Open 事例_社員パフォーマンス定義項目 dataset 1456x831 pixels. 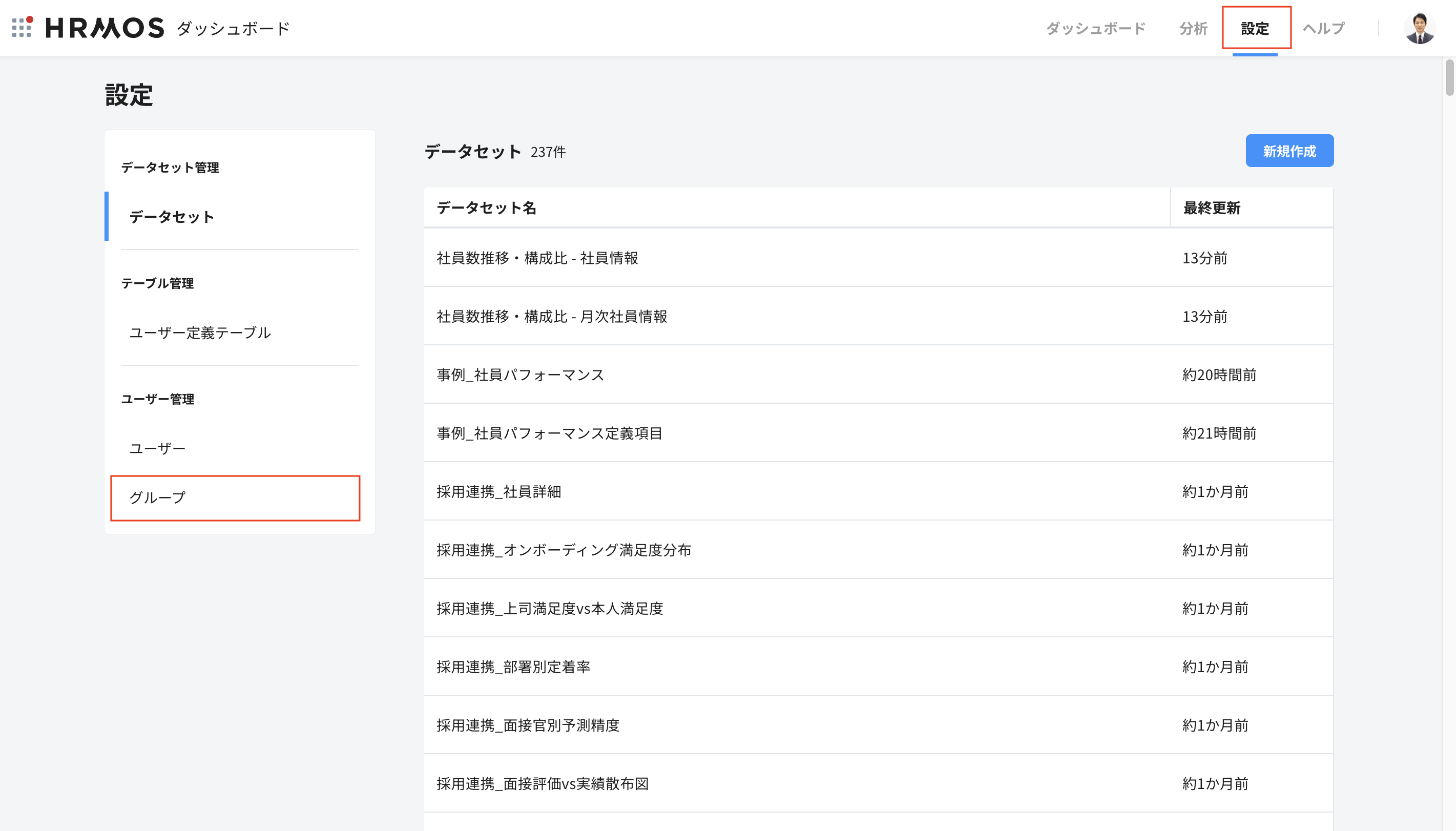pos(549,433)
